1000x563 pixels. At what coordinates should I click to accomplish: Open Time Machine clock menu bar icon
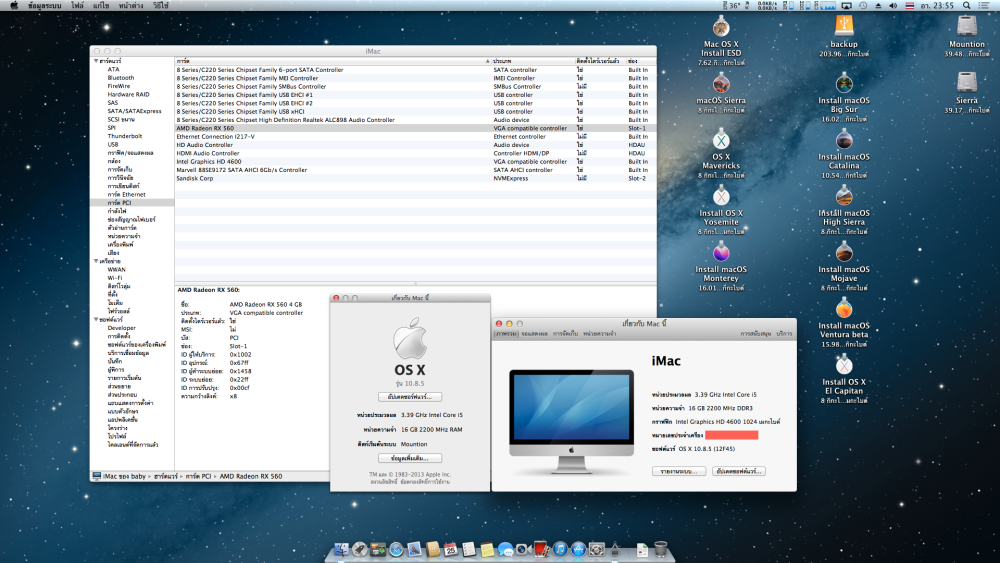click(x=863, y=5)
